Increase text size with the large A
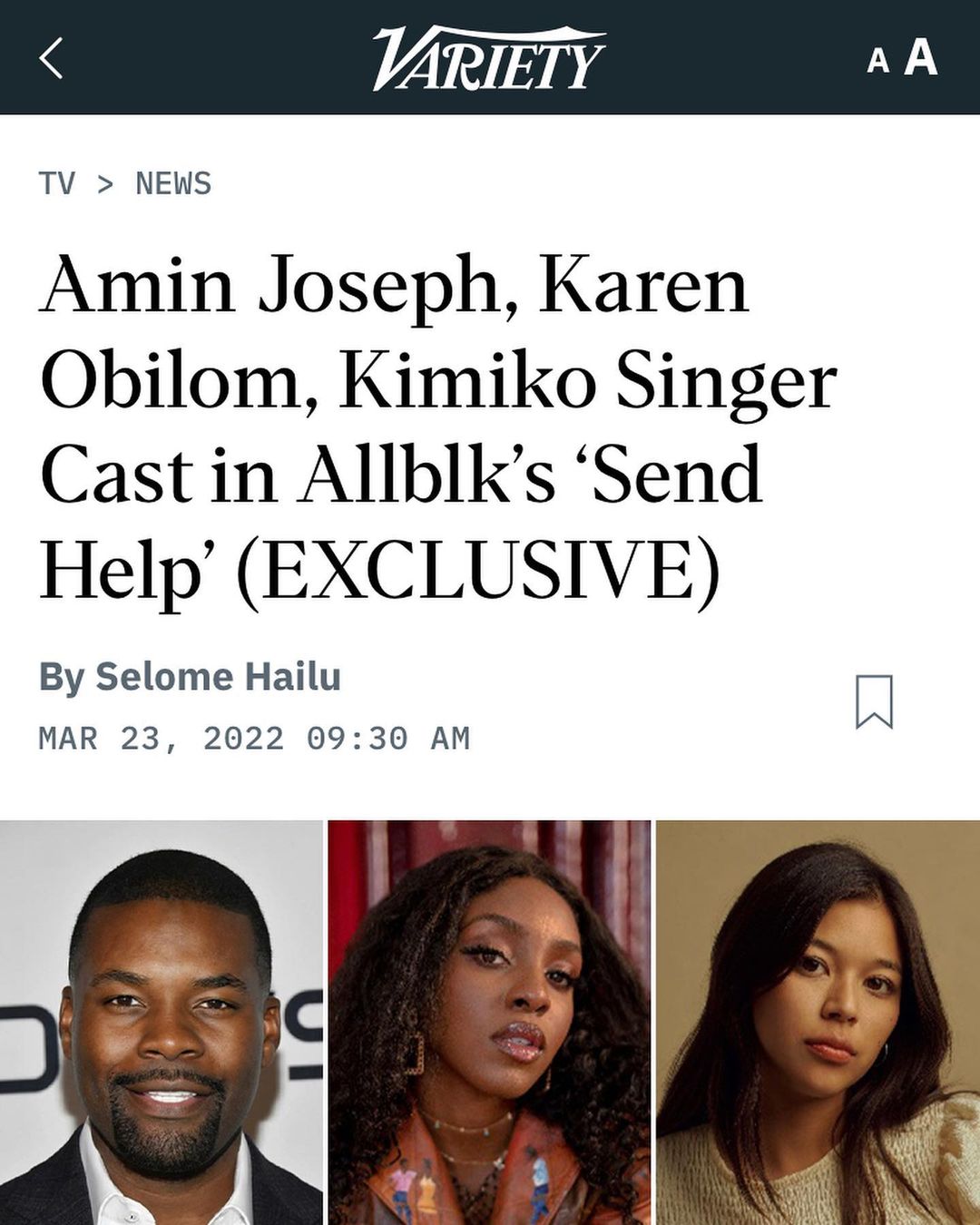Image resolution: width=980 pixels, height=1225 pixels. click(919, 57)
